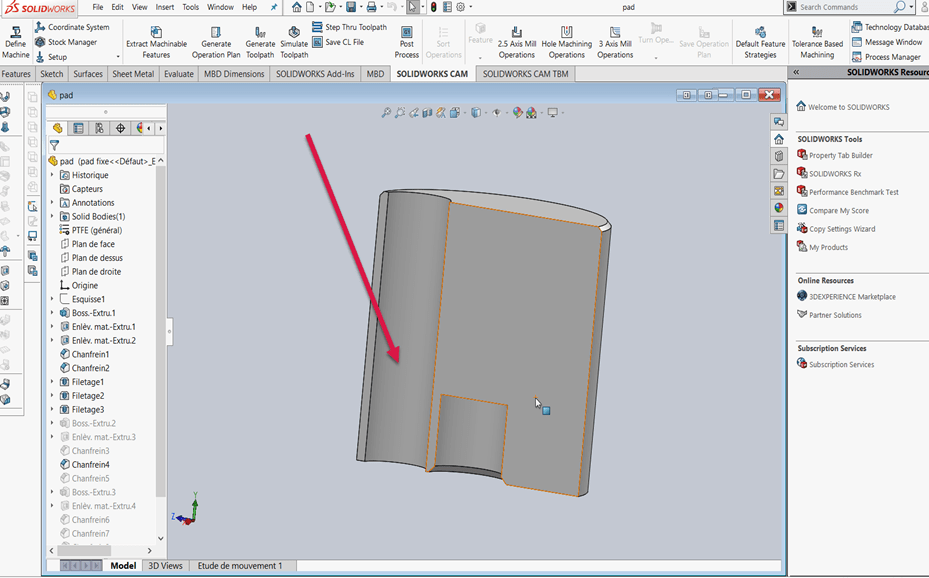929x578 pixels.
Task: Open Default Feature Strategies
Action: (760, 32)
